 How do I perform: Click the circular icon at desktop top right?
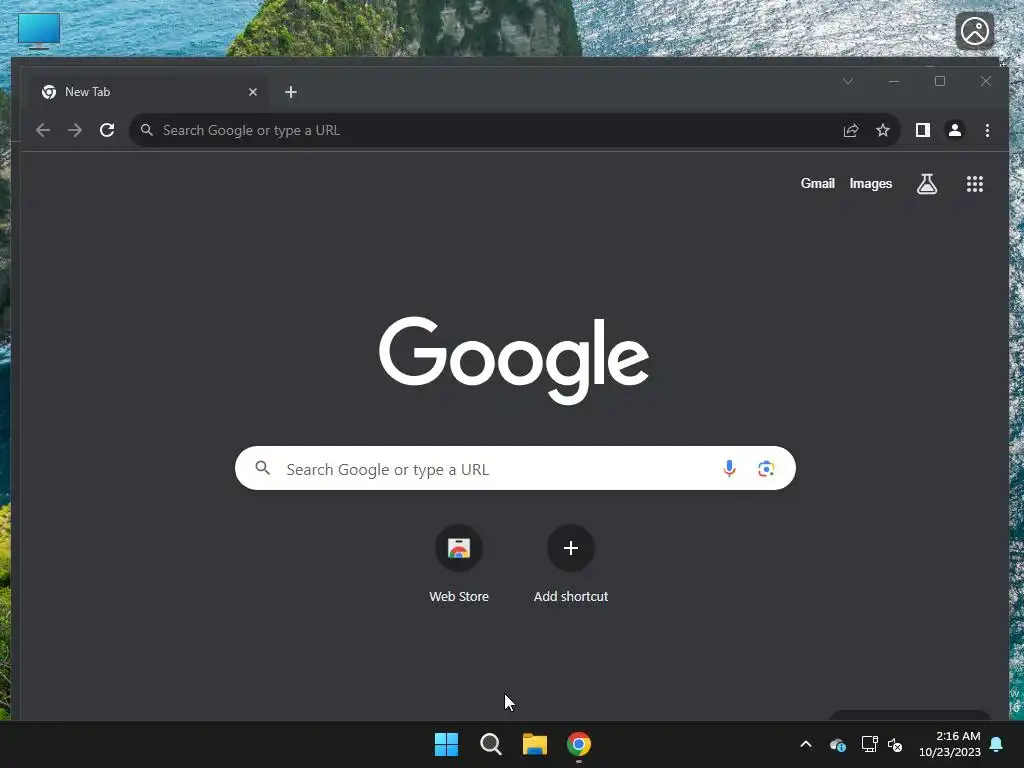(975, 31)
